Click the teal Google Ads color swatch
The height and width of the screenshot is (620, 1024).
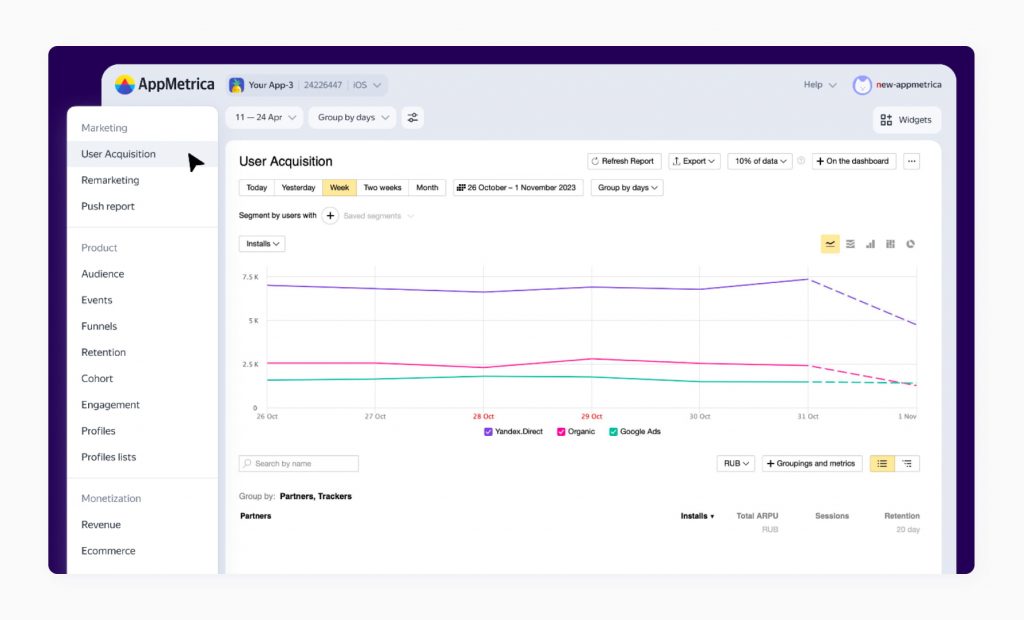614,431
